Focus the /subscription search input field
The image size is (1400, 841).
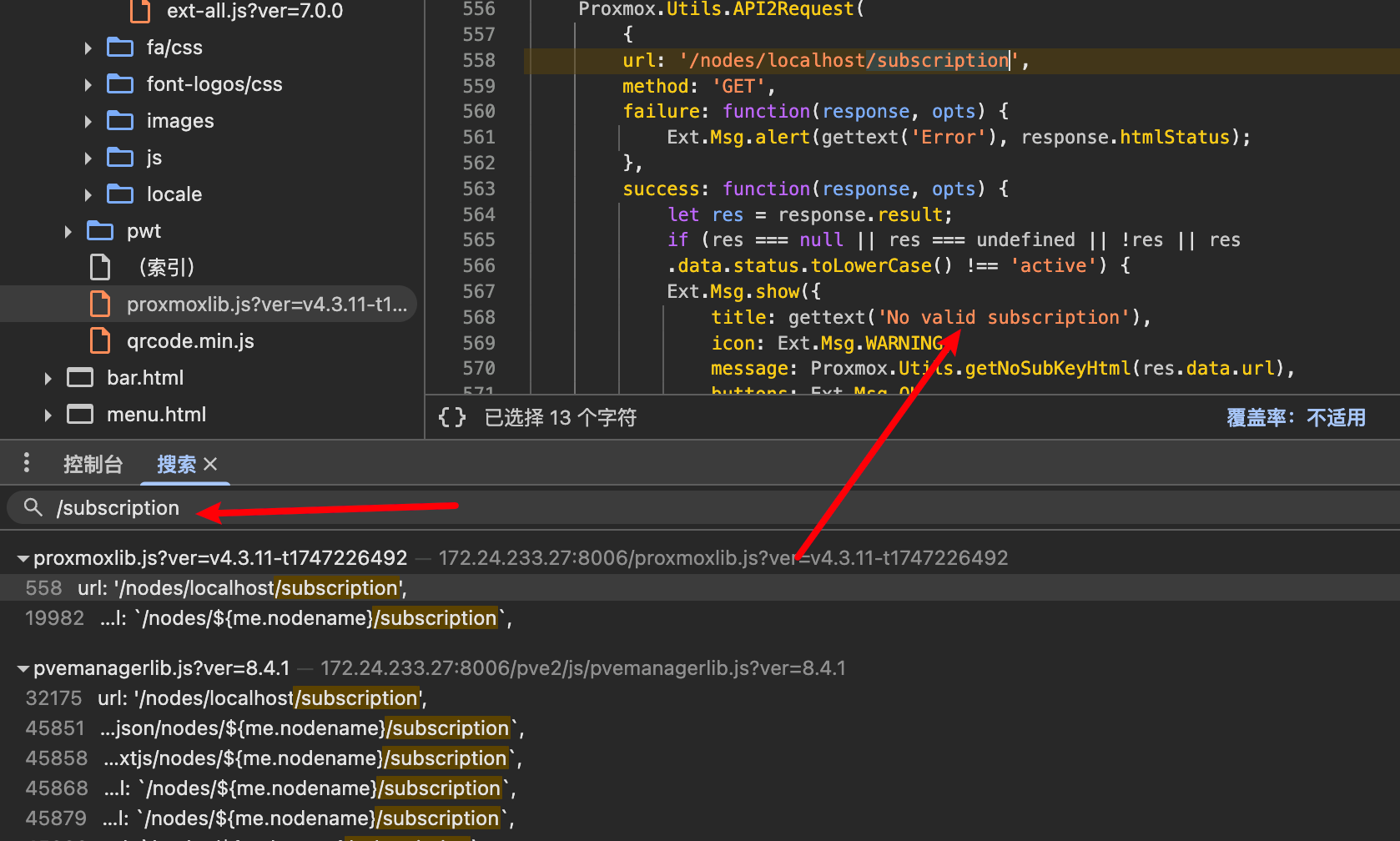click(501, 507)
